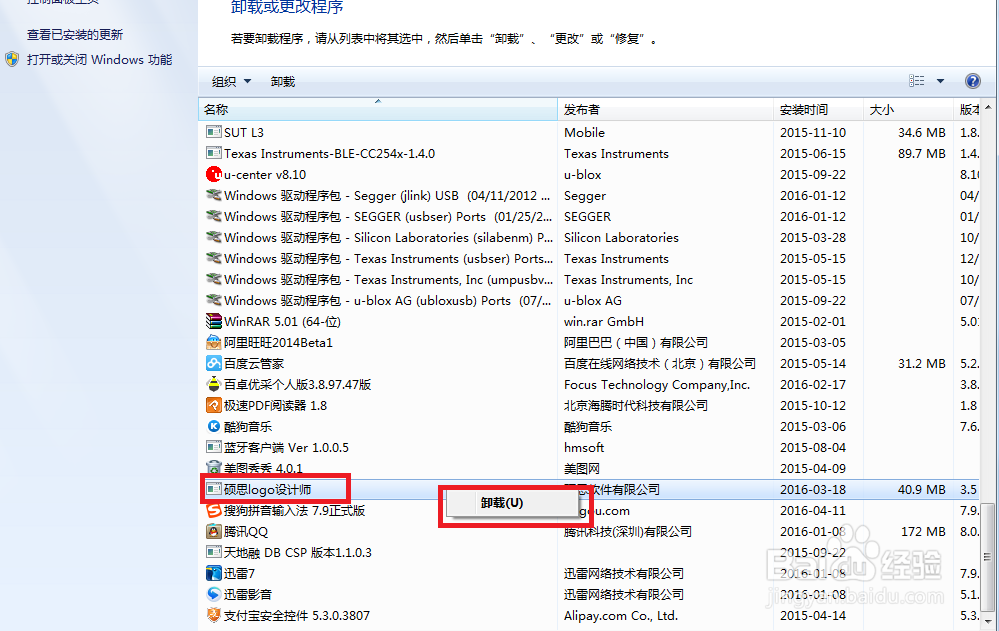
Task: Click size value '34.6 MB'
Action: [x=921, y=133]
